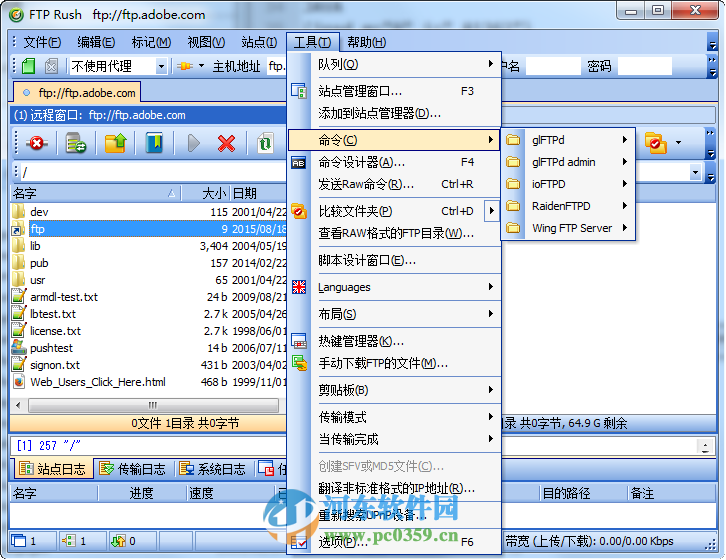
Task: Click the red X delete icon
Action: tap(226, 143)
